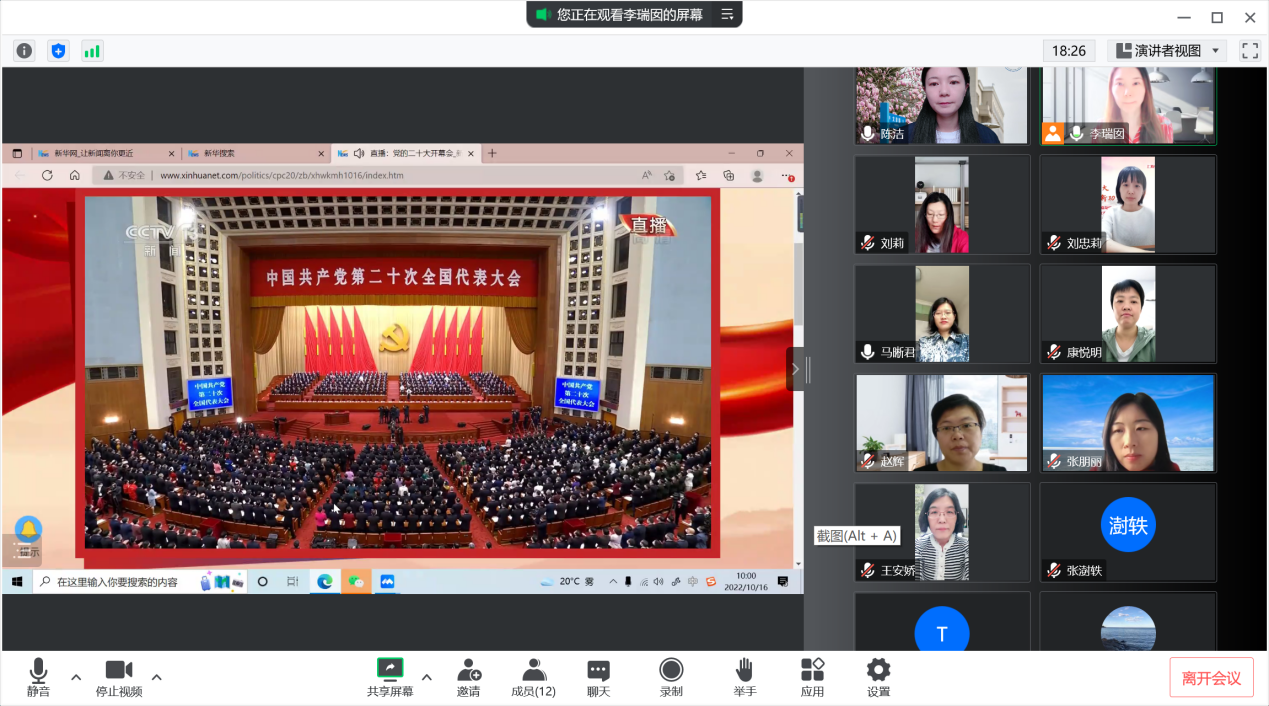Expand the video options arrow beside 停止视频
The height and width of the screenshot is (706, 1269).
point(157,677)
